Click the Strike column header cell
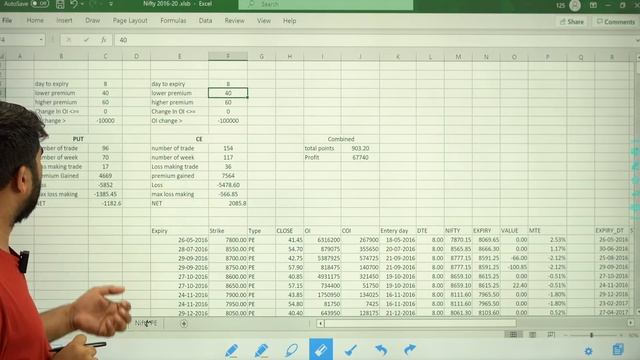 (x=228, y=231)
